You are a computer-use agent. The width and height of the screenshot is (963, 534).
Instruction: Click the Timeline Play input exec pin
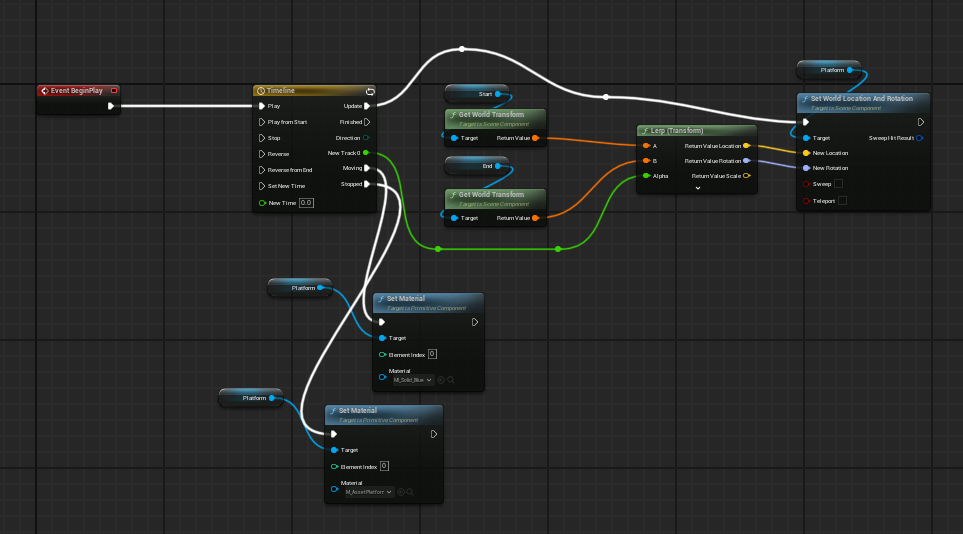[262, 106]
